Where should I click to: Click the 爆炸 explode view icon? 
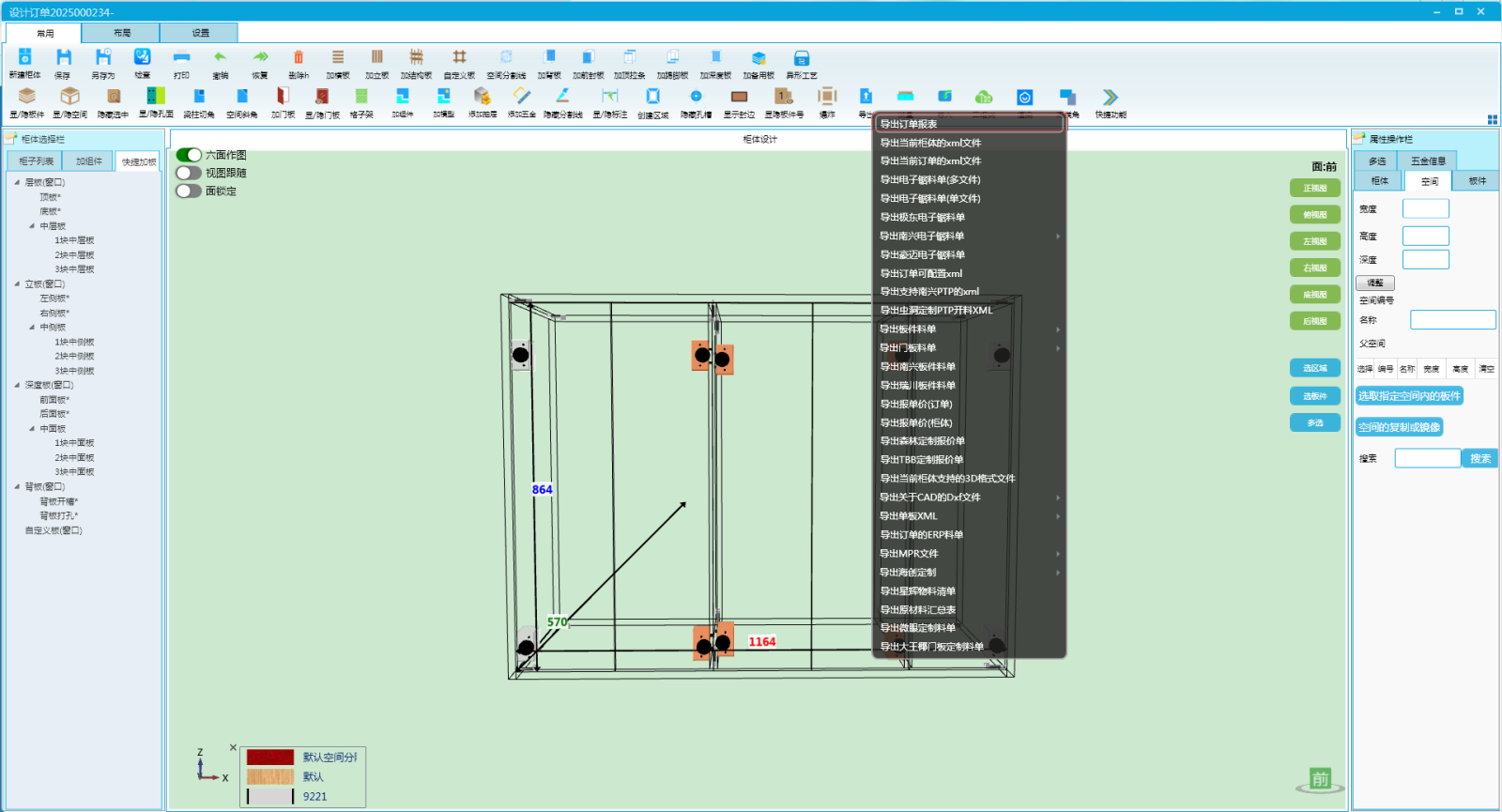827,97
